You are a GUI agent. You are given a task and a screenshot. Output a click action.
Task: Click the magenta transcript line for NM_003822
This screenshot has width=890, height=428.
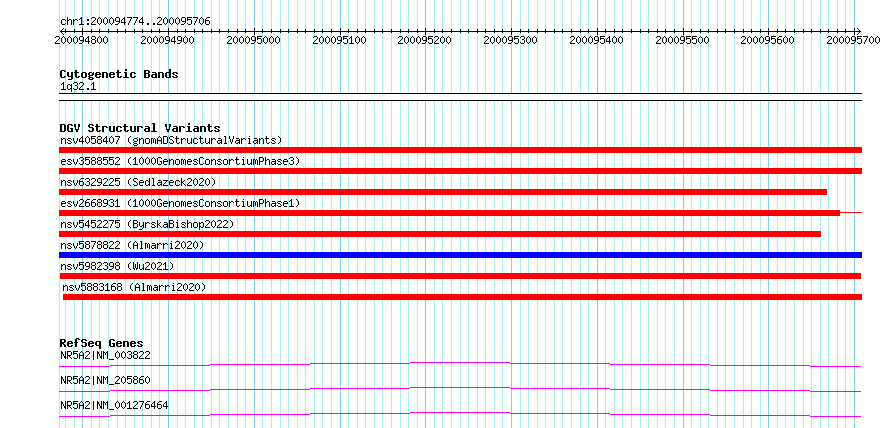click(460, 364)
